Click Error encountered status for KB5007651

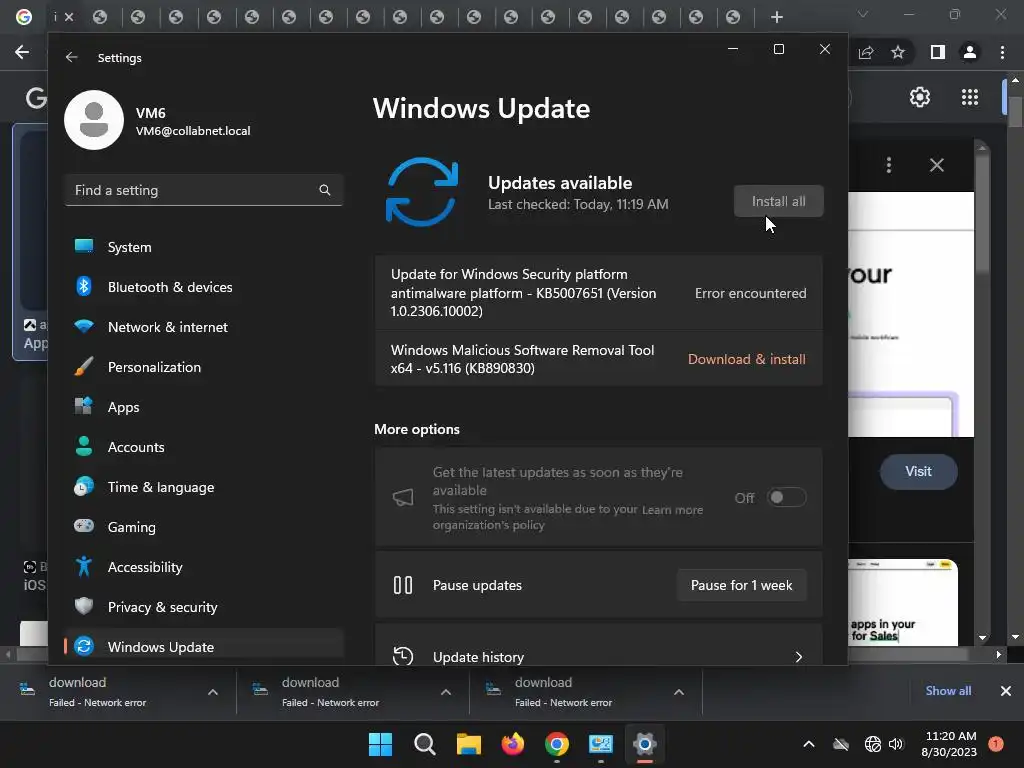click(x=750, y=293)
